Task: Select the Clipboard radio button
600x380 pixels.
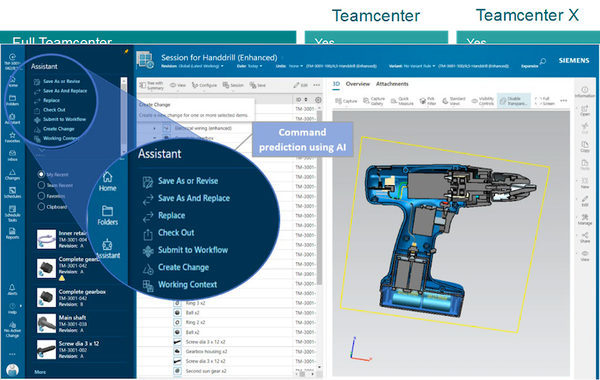Action: pyautogui.click(x=41, y=207)
